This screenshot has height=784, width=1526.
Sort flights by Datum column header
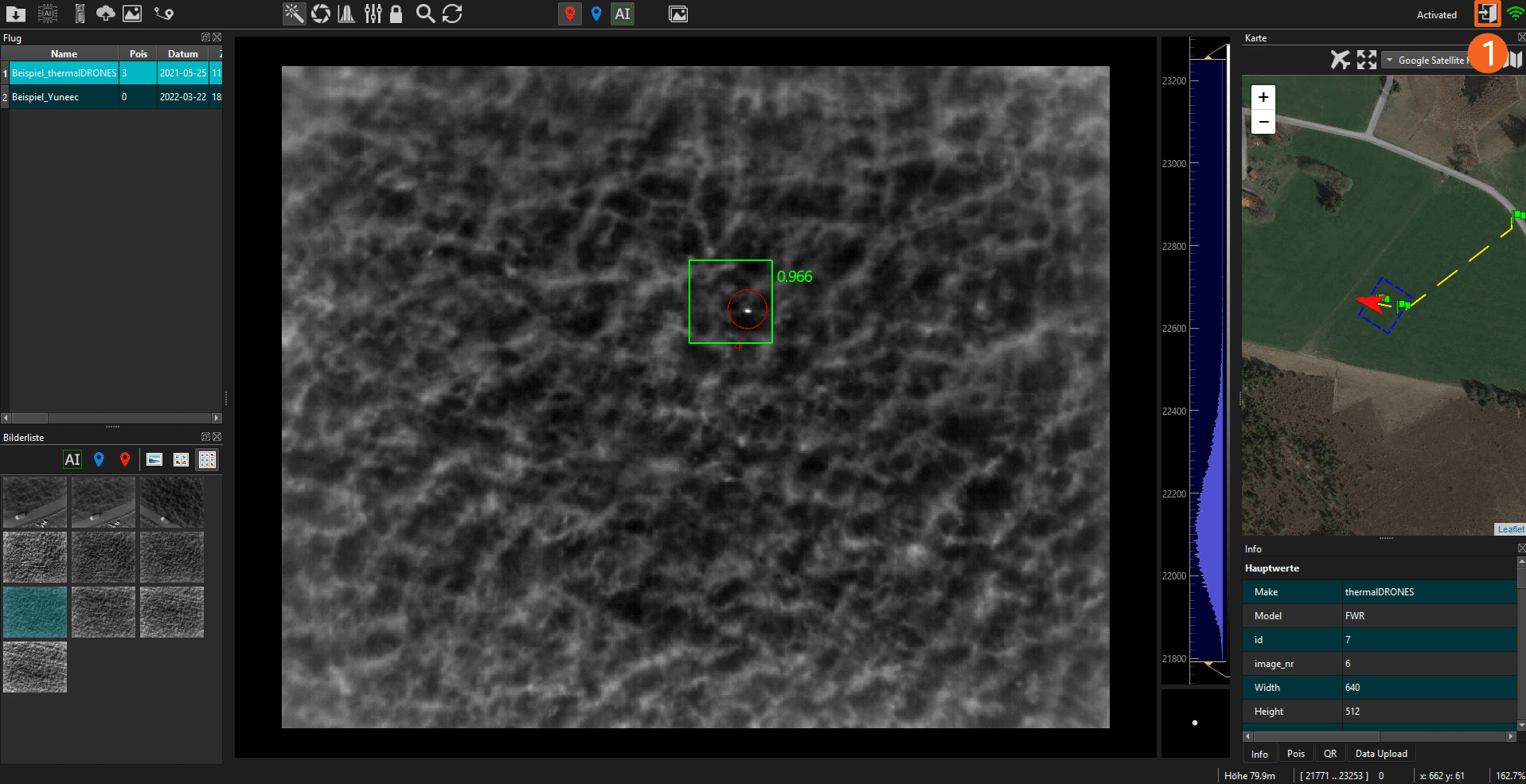click(182, 54)
